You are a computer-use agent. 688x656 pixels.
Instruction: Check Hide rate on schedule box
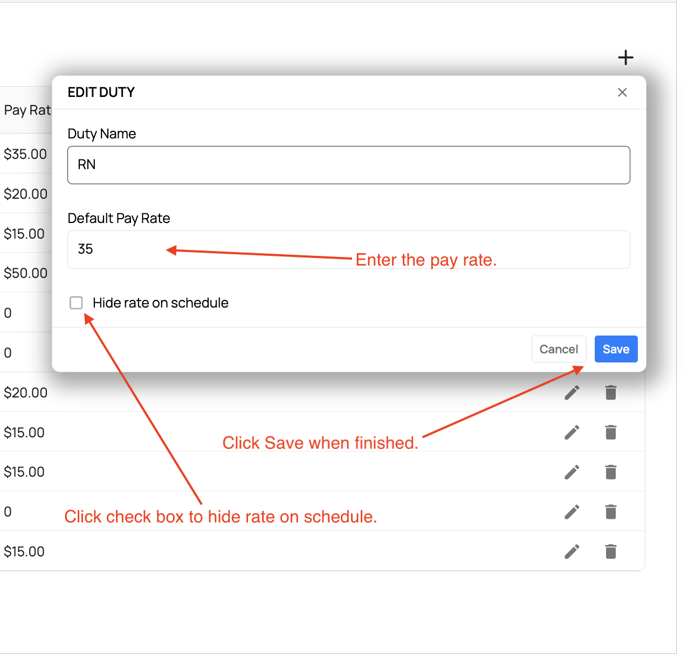click(76, 303)
